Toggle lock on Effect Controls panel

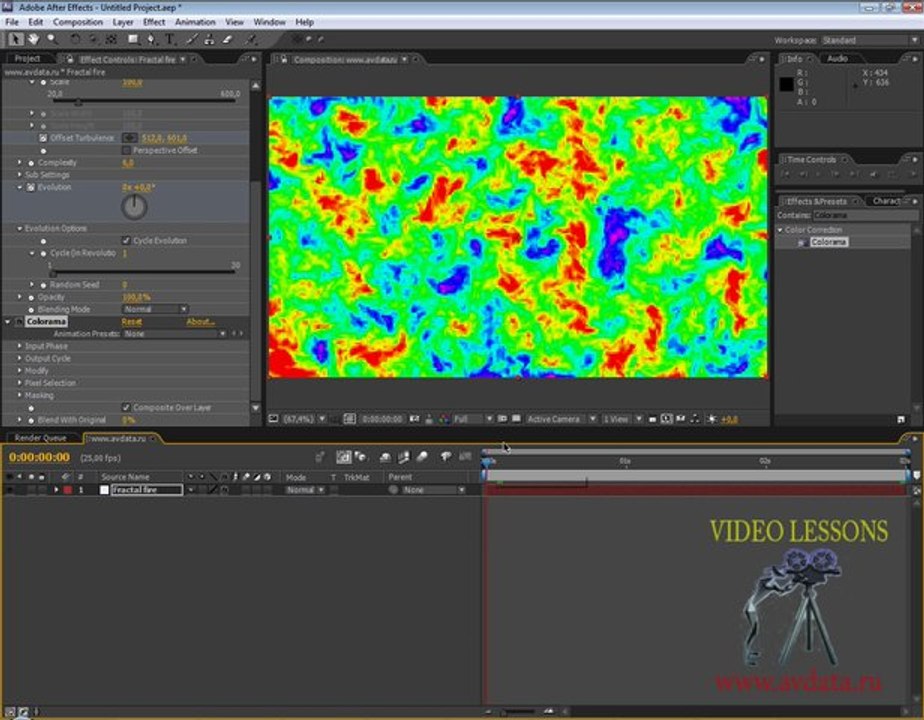tap(70, 59)
